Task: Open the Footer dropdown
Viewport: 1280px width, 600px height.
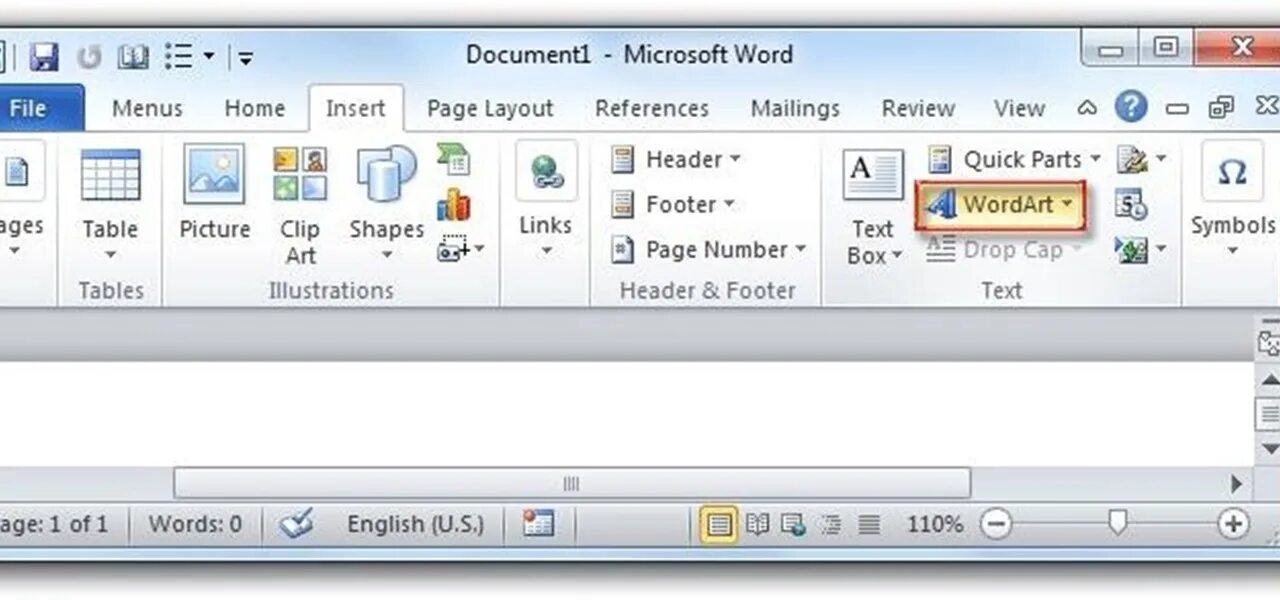Action: tap(673, 204)
